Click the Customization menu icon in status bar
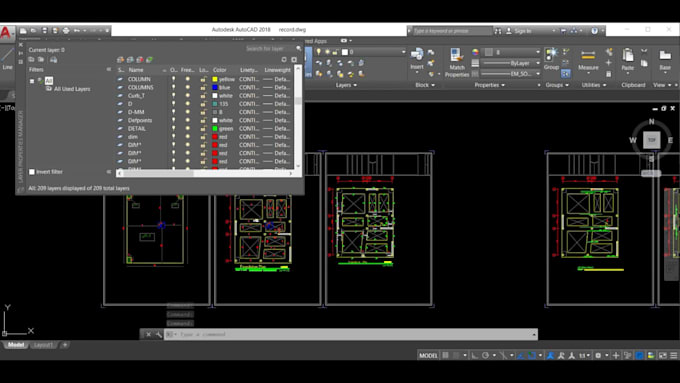 pyautogui.click(x=673, y=355)
